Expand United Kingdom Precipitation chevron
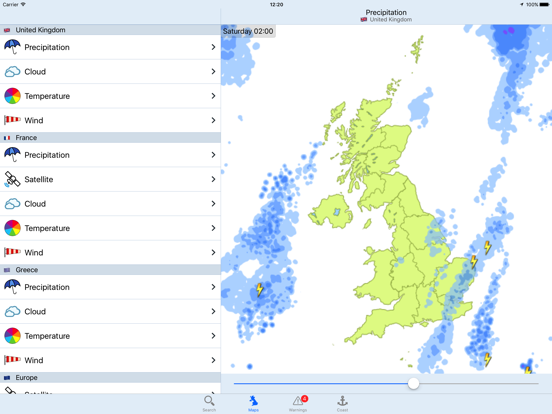 tap(213, 47)
